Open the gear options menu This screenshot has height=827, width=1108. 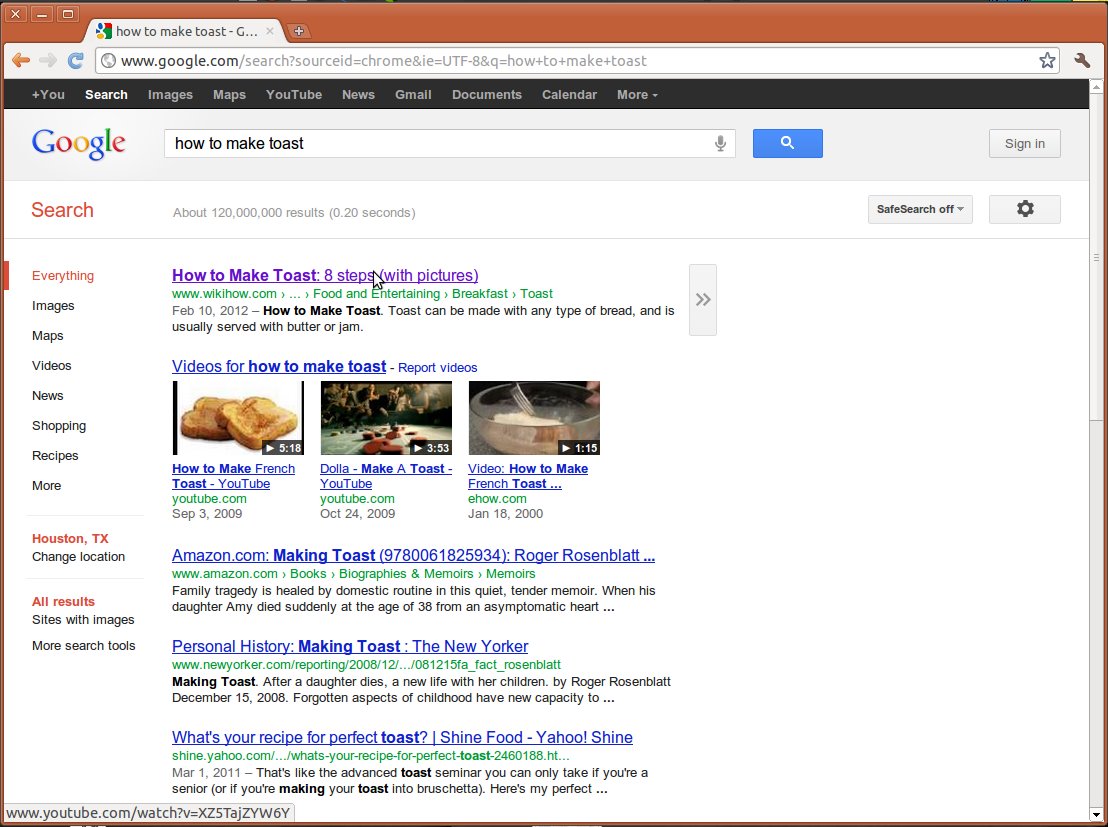pos(1025,209)
